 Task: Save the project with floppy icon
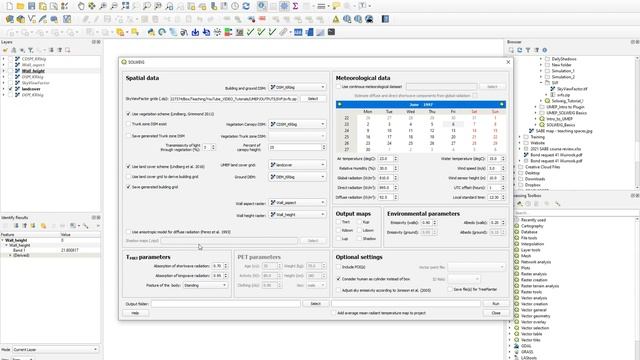(31, 6)
